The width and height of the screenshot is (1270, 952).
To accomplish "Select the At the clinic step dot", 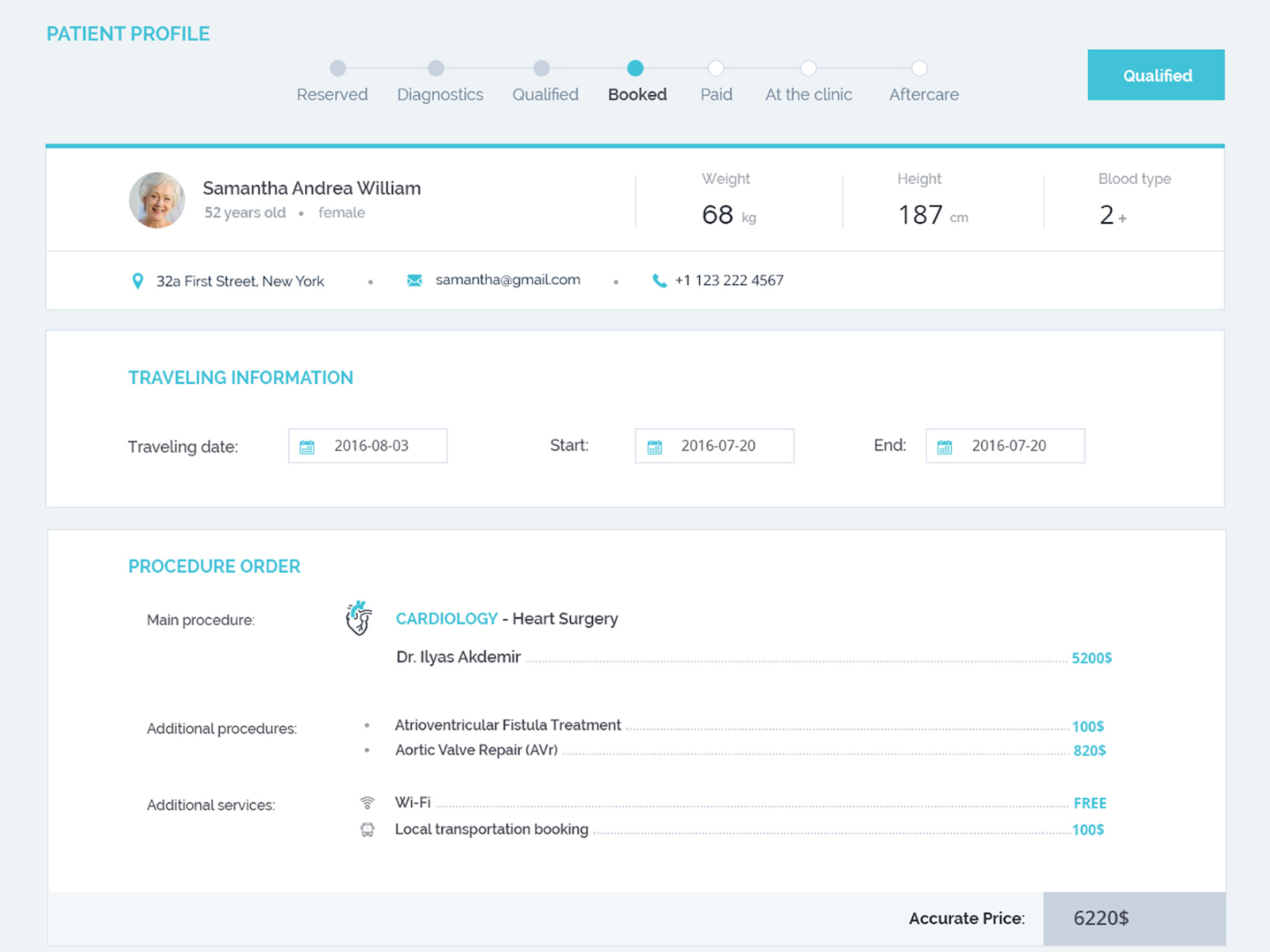I will [808, 68].
